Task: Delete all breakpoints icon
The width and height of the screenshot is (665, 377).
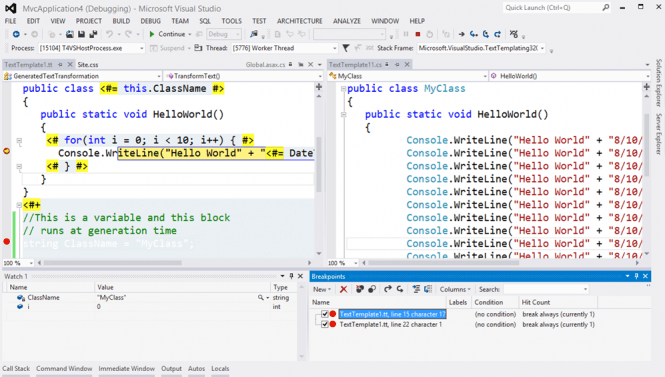Action: pyautogui.click(x=360, y=289)
